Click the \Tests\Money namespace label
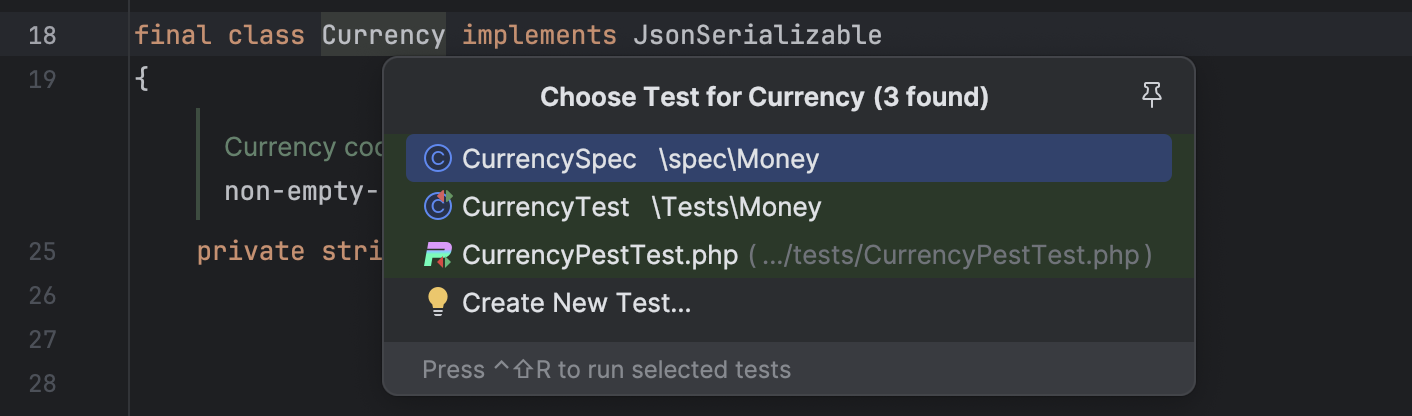This screenshot has height=416, width=1412. click(x=736, y=207)
